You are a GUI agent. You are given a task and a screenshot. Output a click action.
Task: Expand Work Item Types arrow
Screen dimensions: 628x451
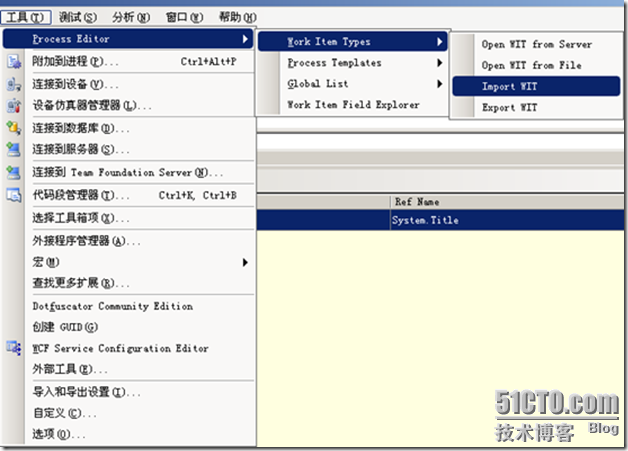point(439,41)
